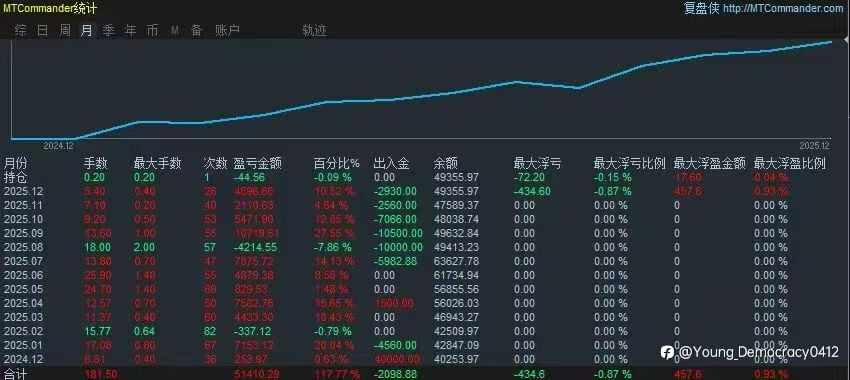
Task: Select the 月 monthly tab
Action: click(x=86, y=31)
